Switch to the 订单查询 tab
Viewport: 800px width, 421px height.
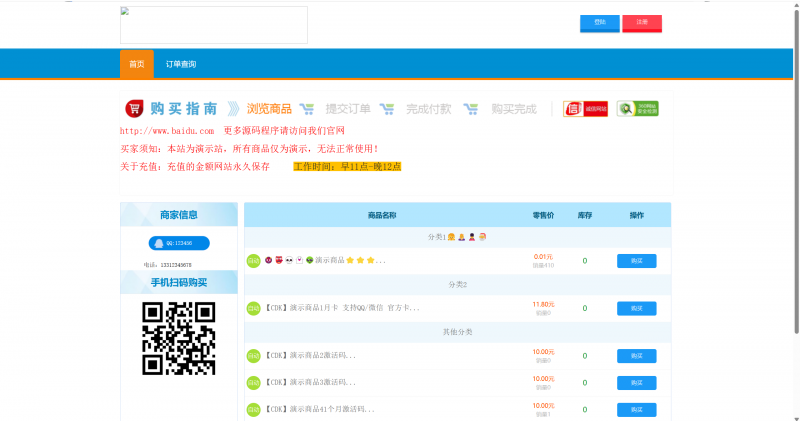point(181,64)
